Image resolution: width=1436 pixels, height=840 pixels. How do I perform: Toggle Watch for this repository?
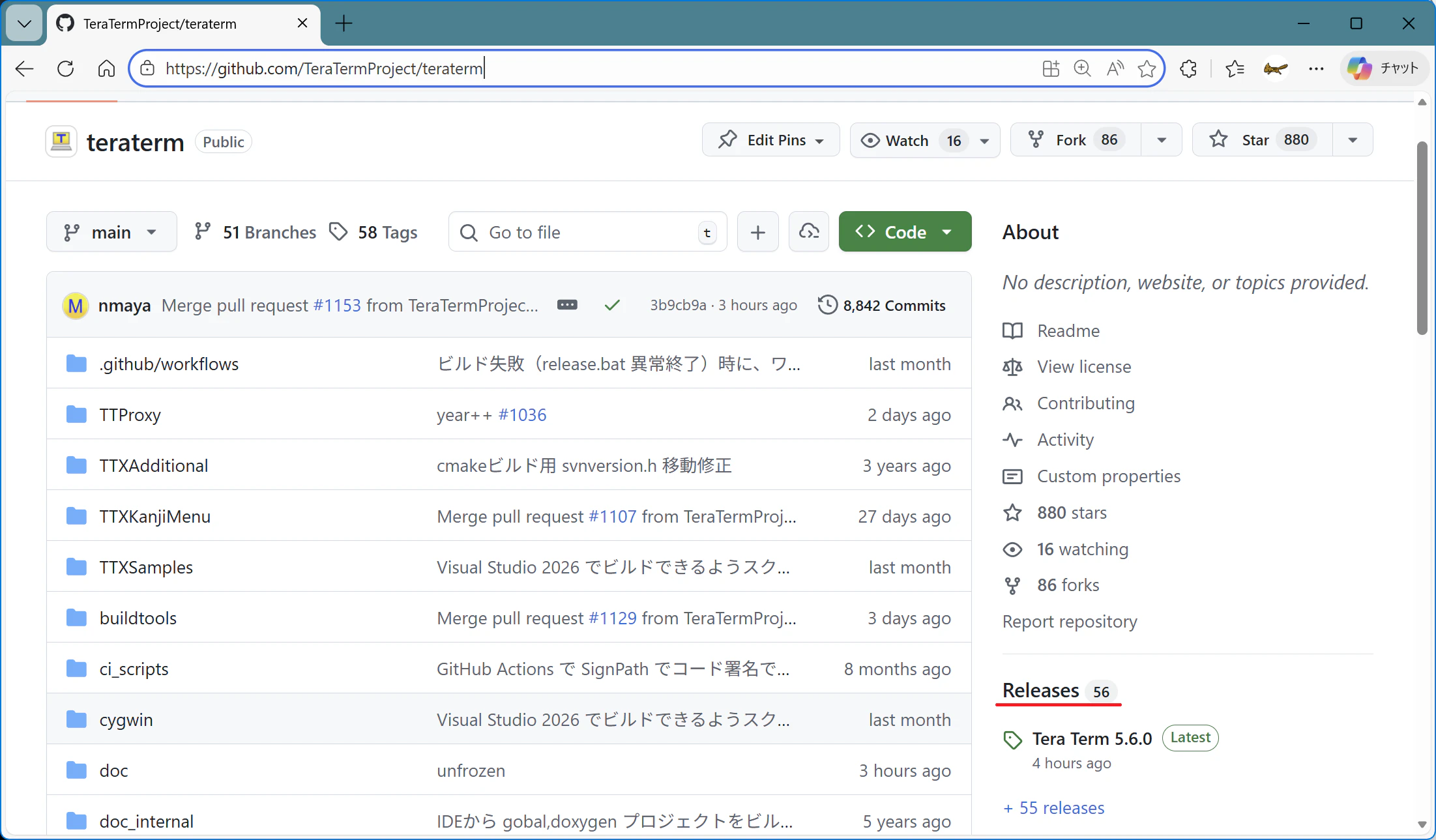[x=907, y=140]
